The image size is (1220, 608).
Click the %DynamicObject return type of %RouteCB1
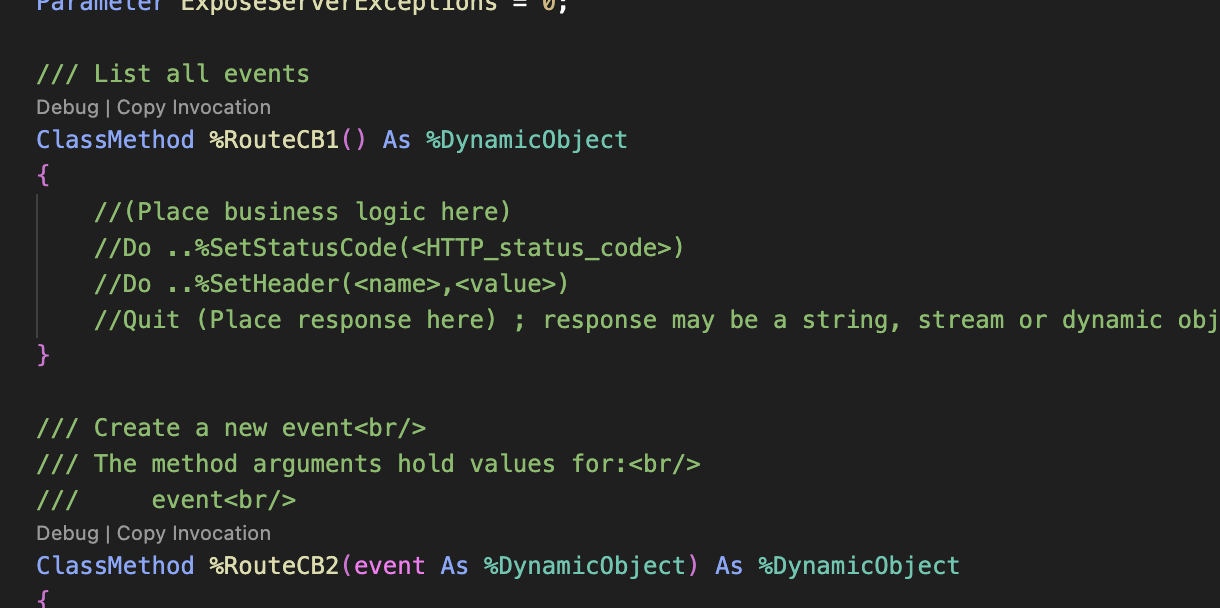click(527, 140)
